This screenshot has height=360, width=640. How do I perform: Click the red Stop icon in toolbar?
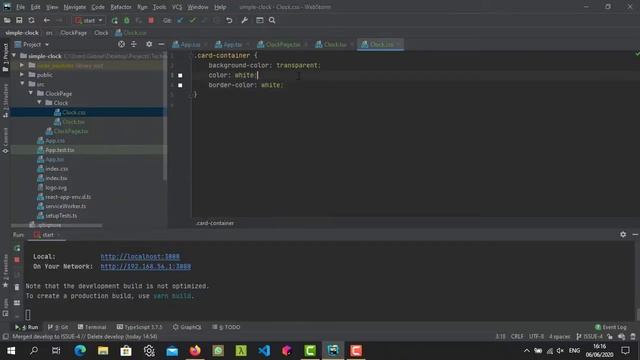pyautogui.click(x=151, y=20)
